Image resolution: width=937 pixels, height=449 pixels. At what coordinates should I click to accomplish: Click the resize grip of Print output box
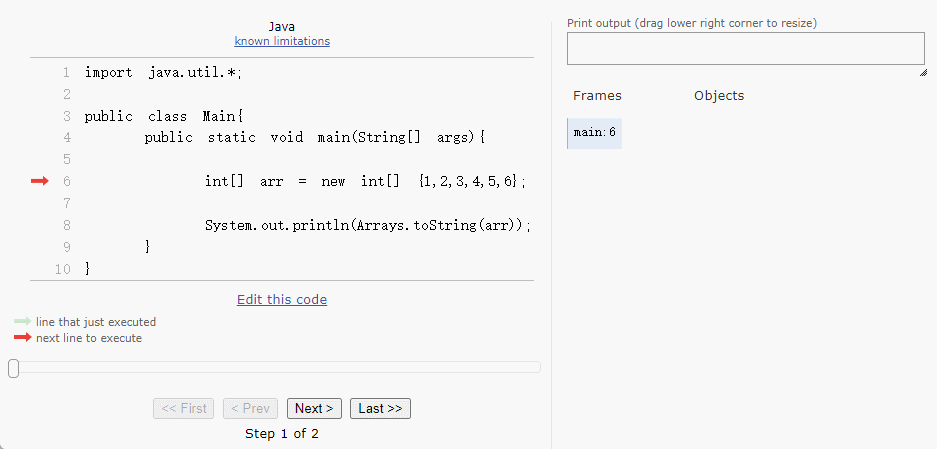point(921,71)
